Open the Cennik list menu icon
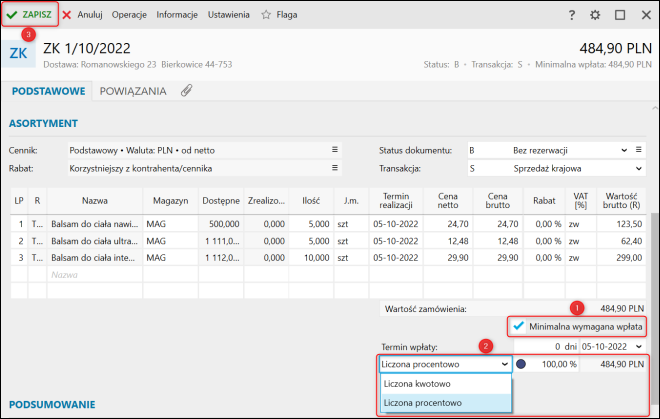The width and height of the screenshot is (660, 419). click(335, 150)
